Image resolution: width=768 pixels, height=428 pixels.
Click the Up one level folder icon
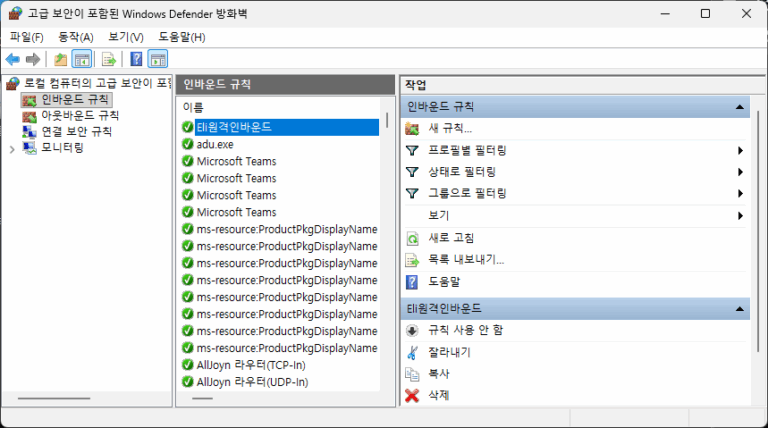61,59
